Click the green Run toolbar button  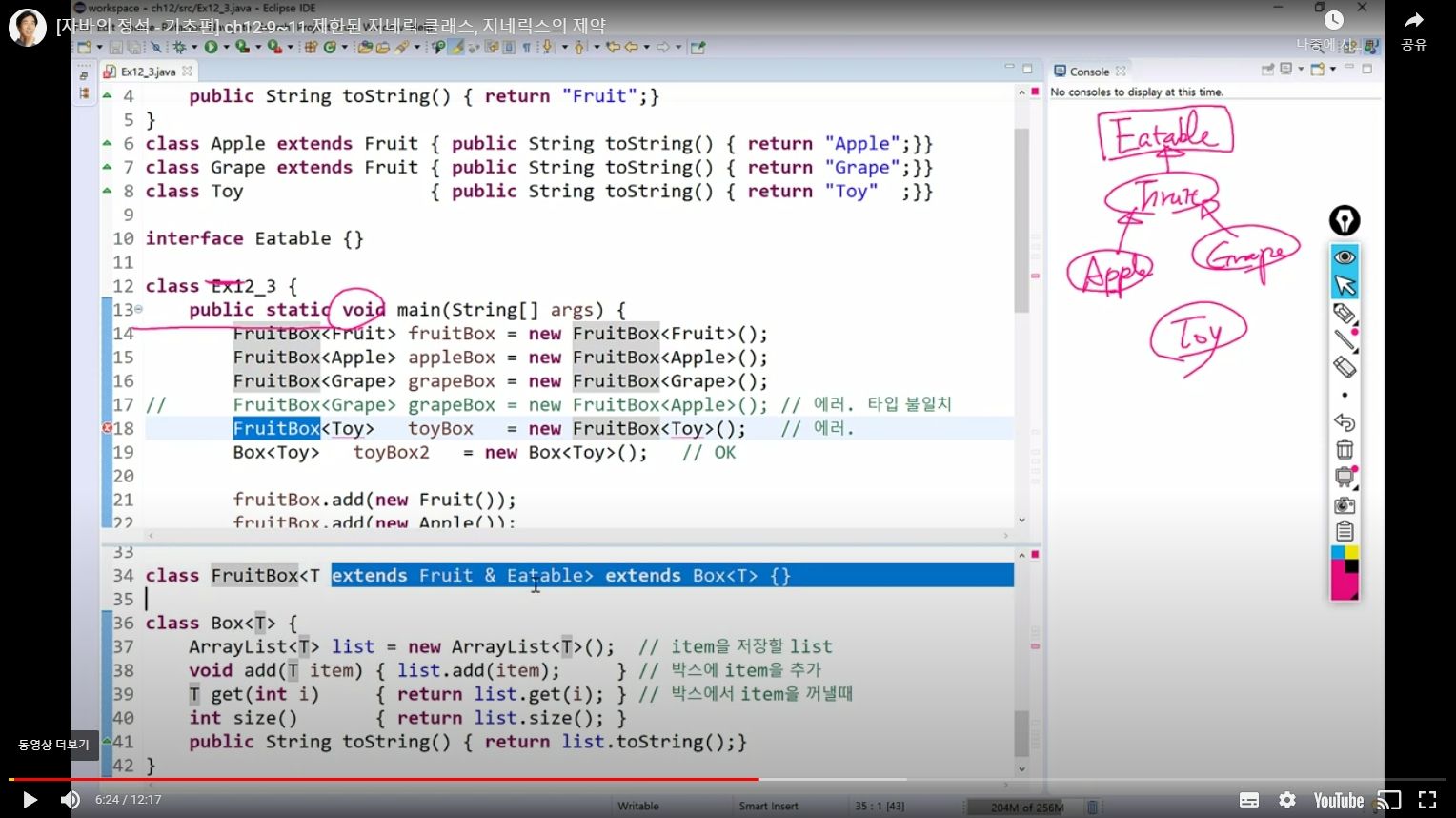(x=211, y=47)
